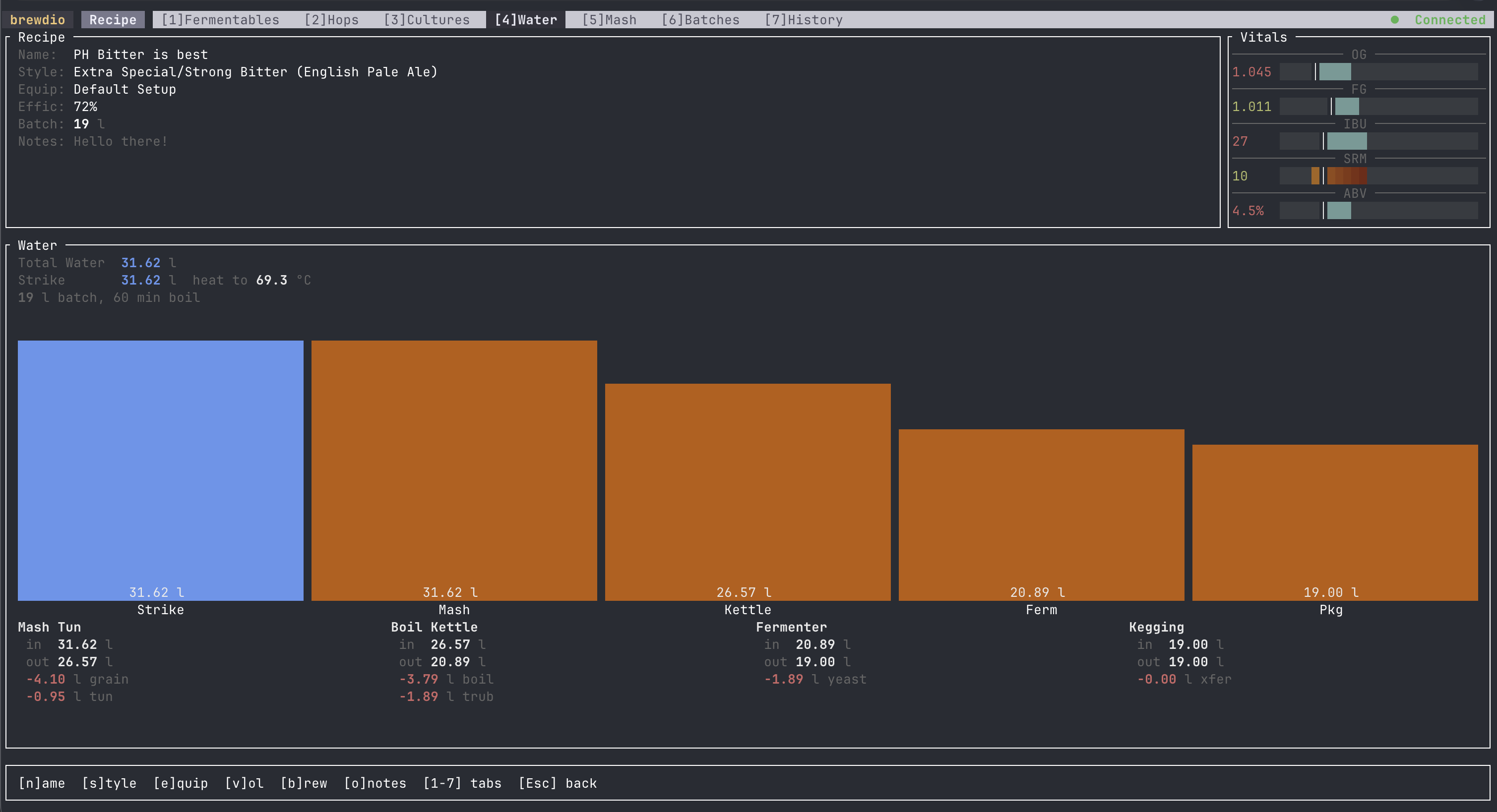This screenshot has height=812, width=1497.
Task: Change equipment using [e]quip
Action: [181, 783]
